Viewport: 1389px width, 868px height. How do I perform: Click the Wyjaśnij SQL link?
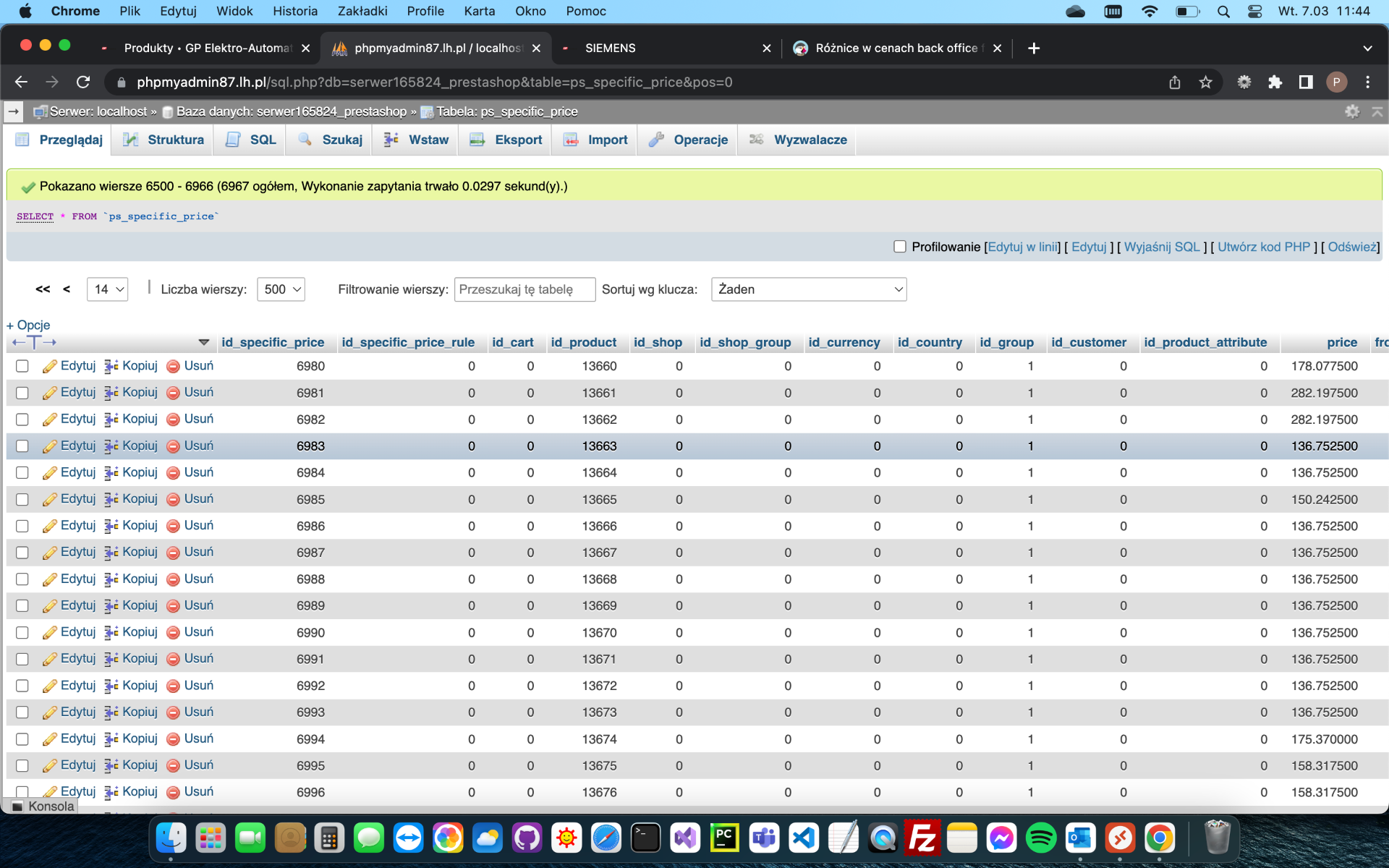(x=1161, y=247)
